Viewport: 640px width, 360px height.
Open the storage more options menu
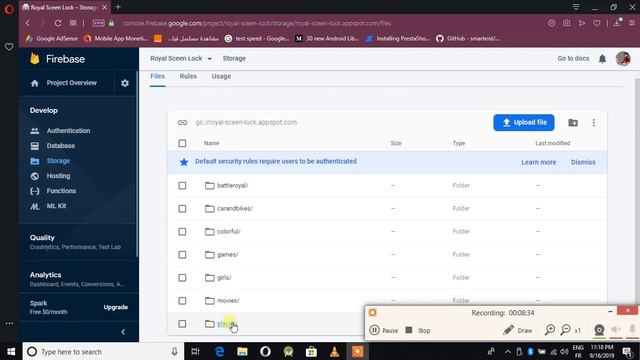593,122
